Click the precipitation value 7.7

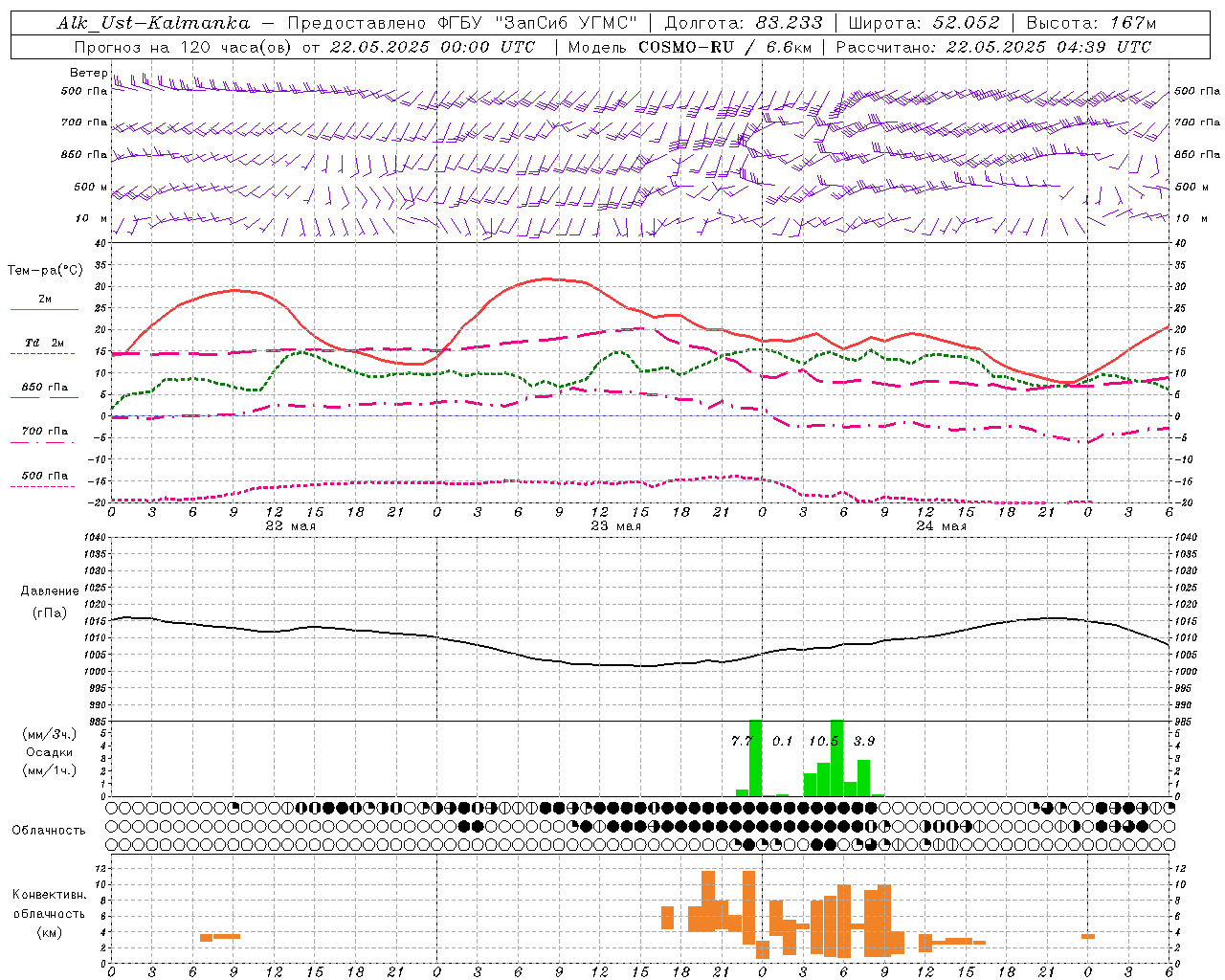click(741, 741)
